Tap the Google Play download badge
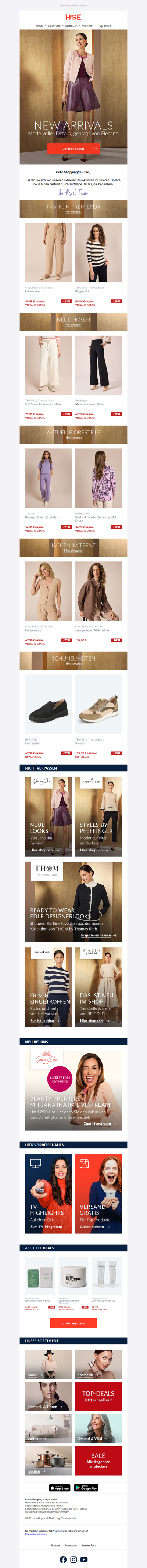 [86, 1488]
